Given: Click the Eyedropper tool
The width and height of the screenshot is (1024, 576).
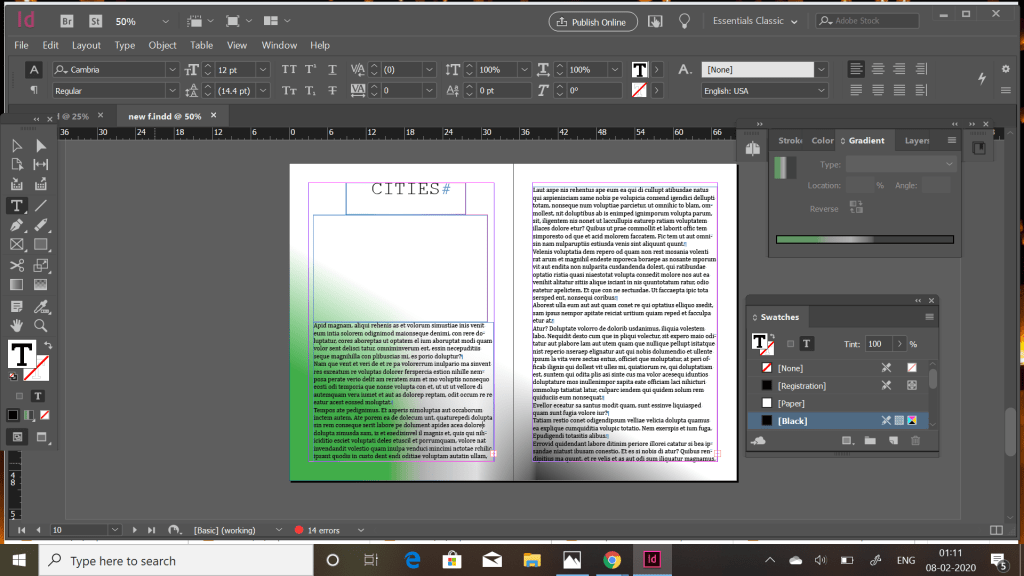Looking at the screenshot, I should tap(41, 305).
